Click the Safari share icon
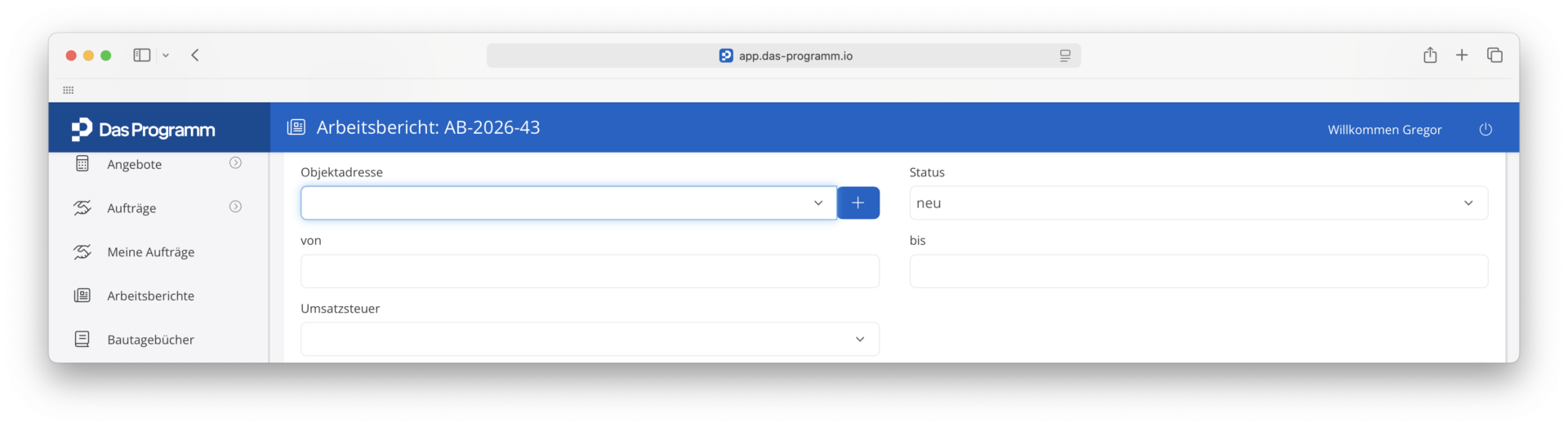This screenshot has height=427, width=1568. coord(1430,55)
